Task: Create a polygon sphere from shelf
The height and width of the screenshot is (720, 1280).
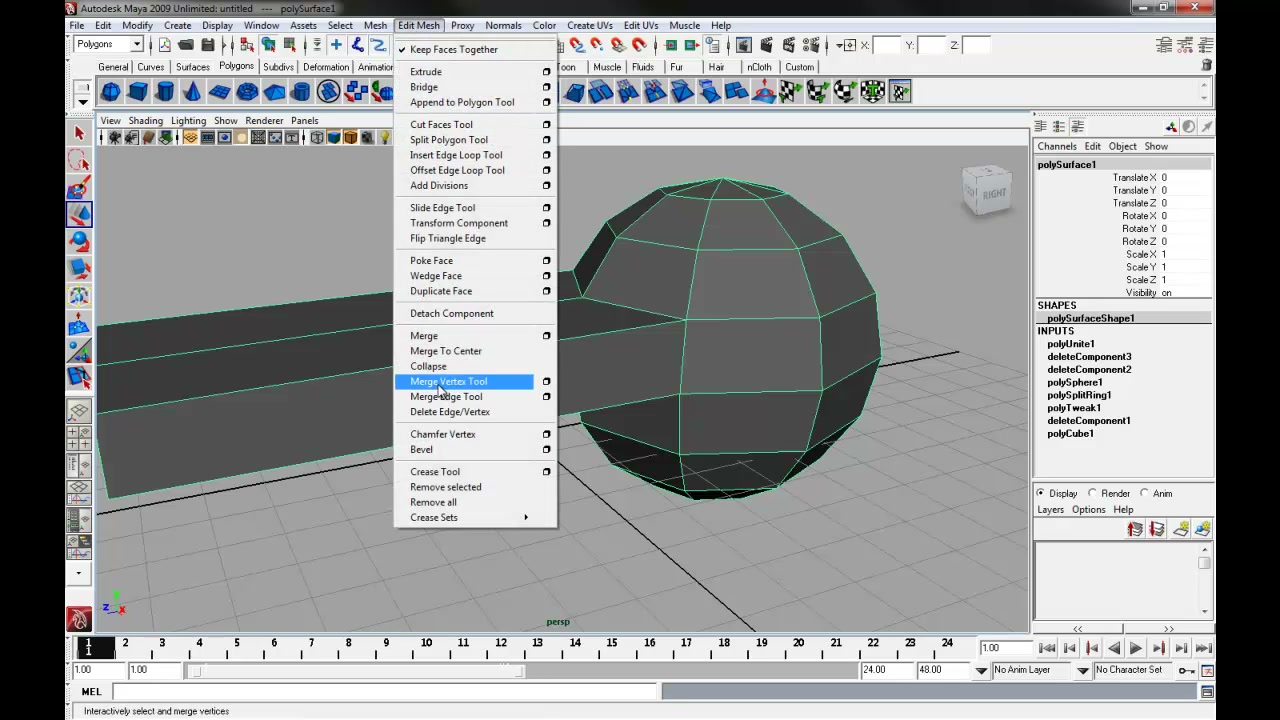Action: [x=111, y=92]
